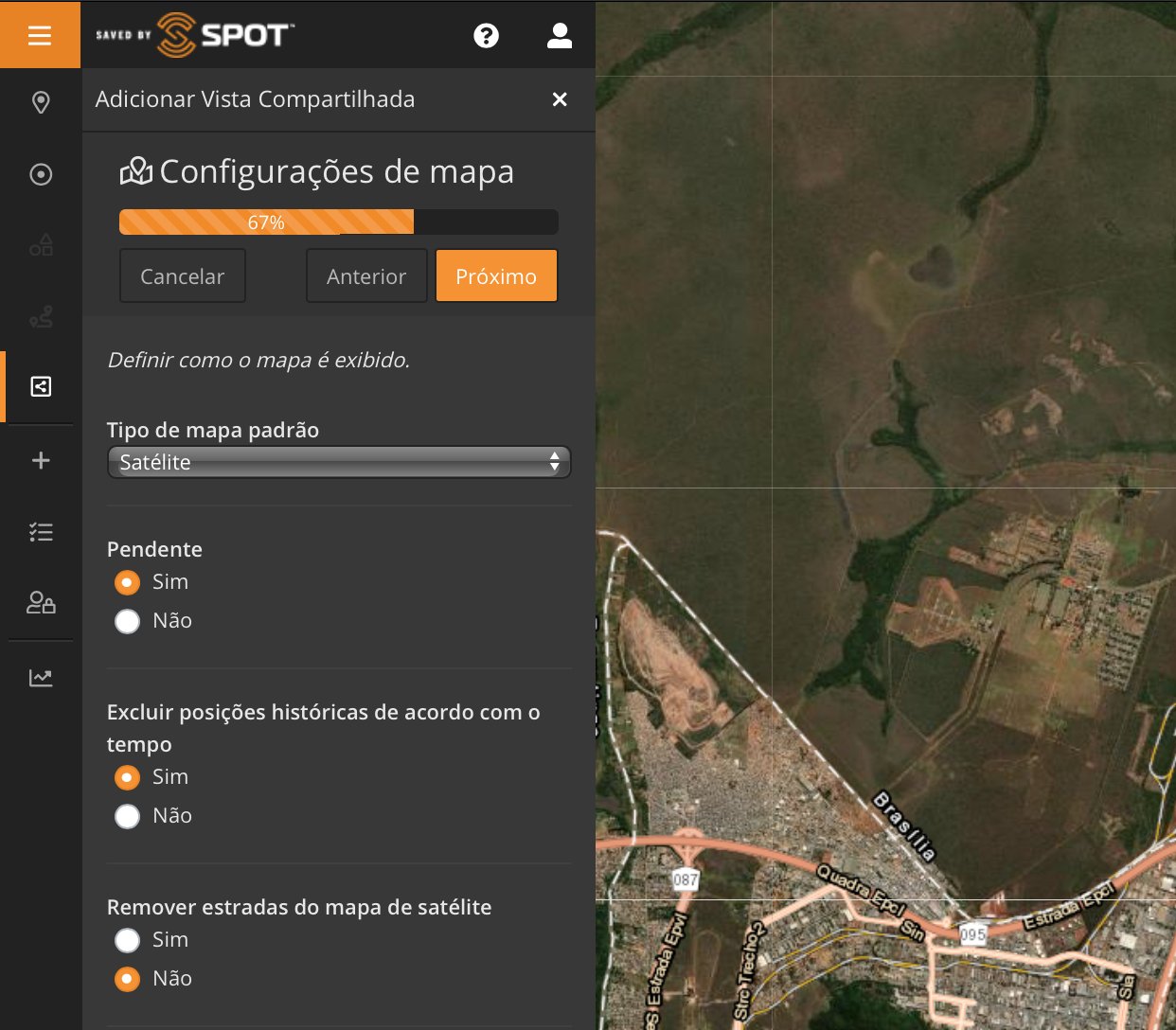The width and height of the screenshot is (1176, 1030).
Task: Open the target tracking sidebar icon
Action: [41, 174]
